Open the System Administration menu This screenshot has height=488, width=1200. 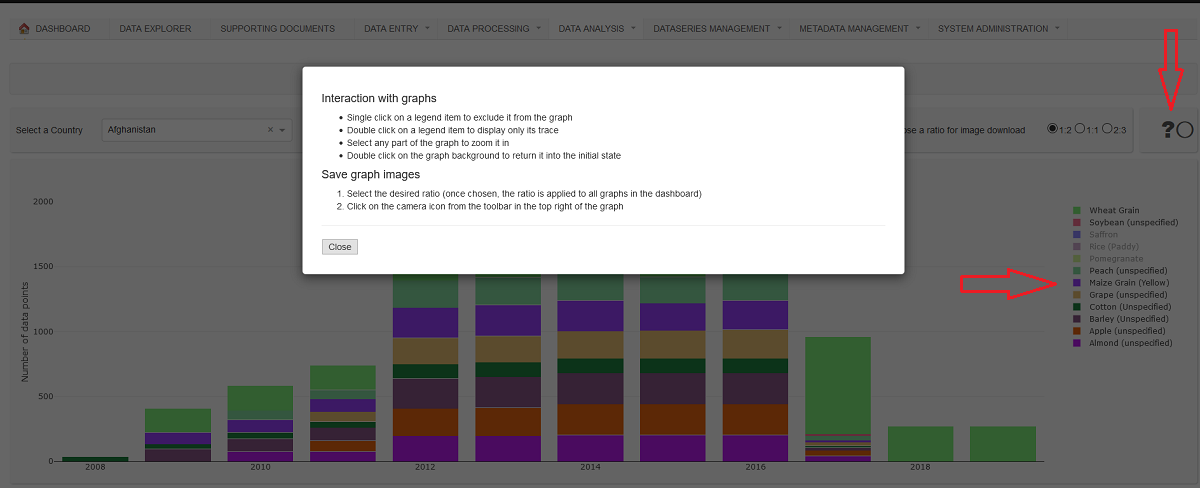(997, 28)
